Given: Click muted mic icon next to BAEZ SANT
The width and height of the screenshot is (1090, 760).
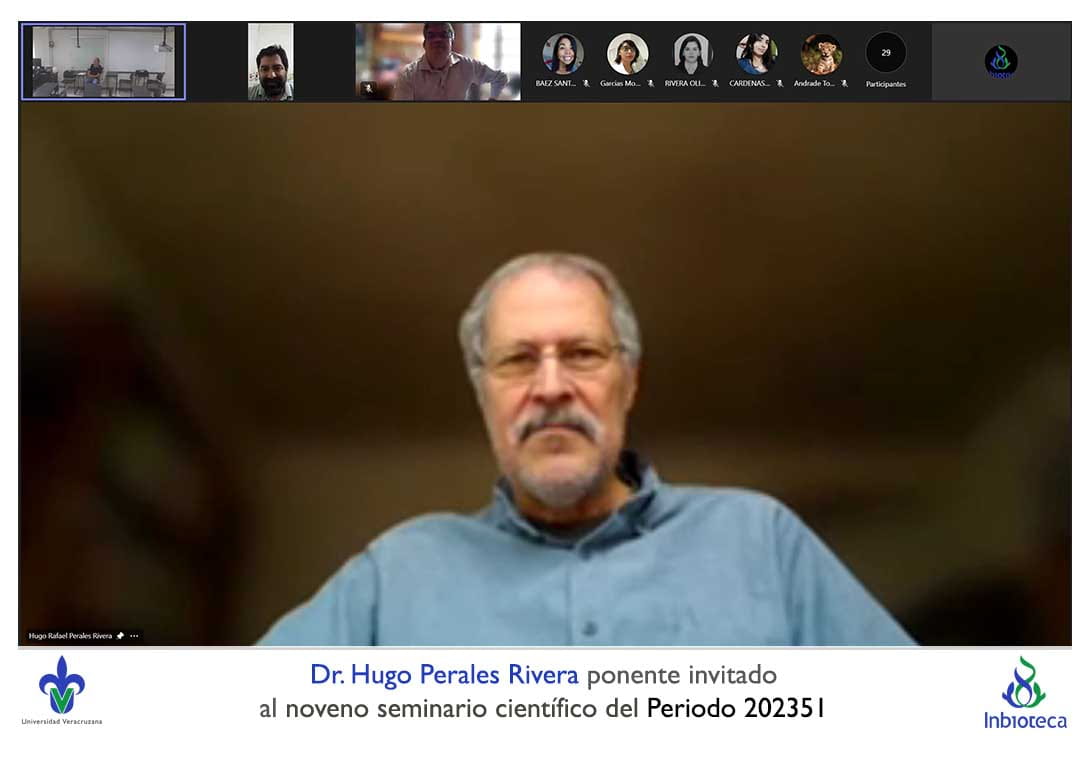Looking at the screenshot, I should (x=586, y=84).
